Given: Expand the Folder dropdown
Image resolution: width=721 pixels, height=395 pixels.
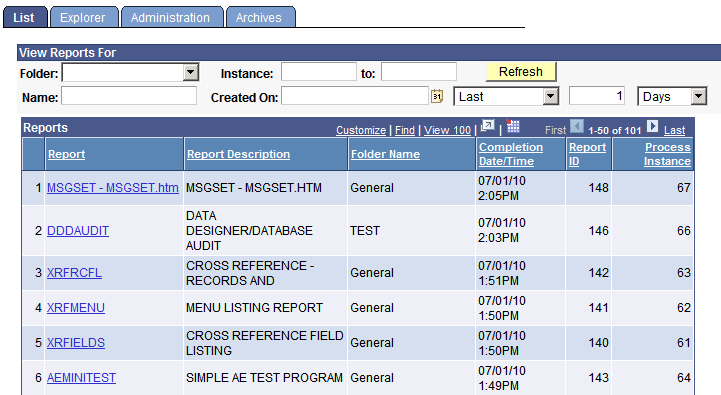Looking at the screenshot, I should [190, 73].
